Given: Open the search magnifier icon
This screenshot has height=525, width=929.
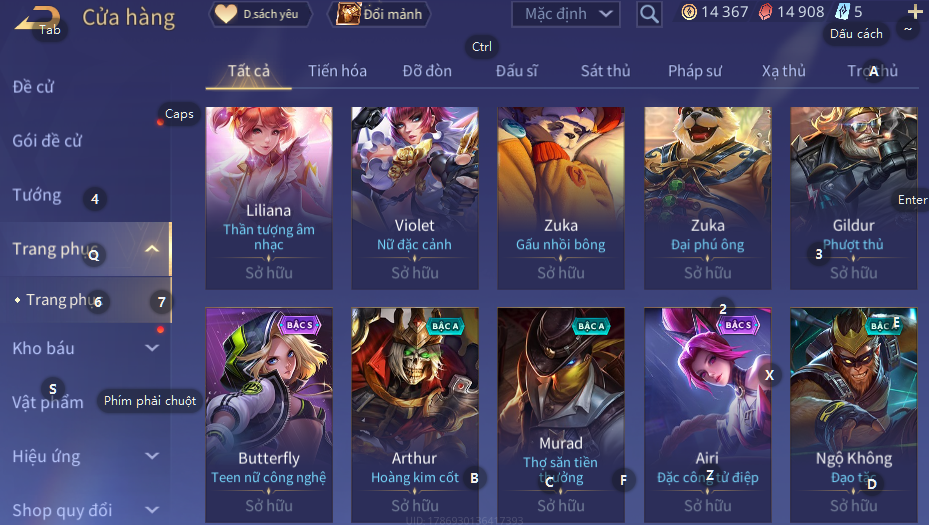Looking at the screenshot, I should (x=649, y=14).
